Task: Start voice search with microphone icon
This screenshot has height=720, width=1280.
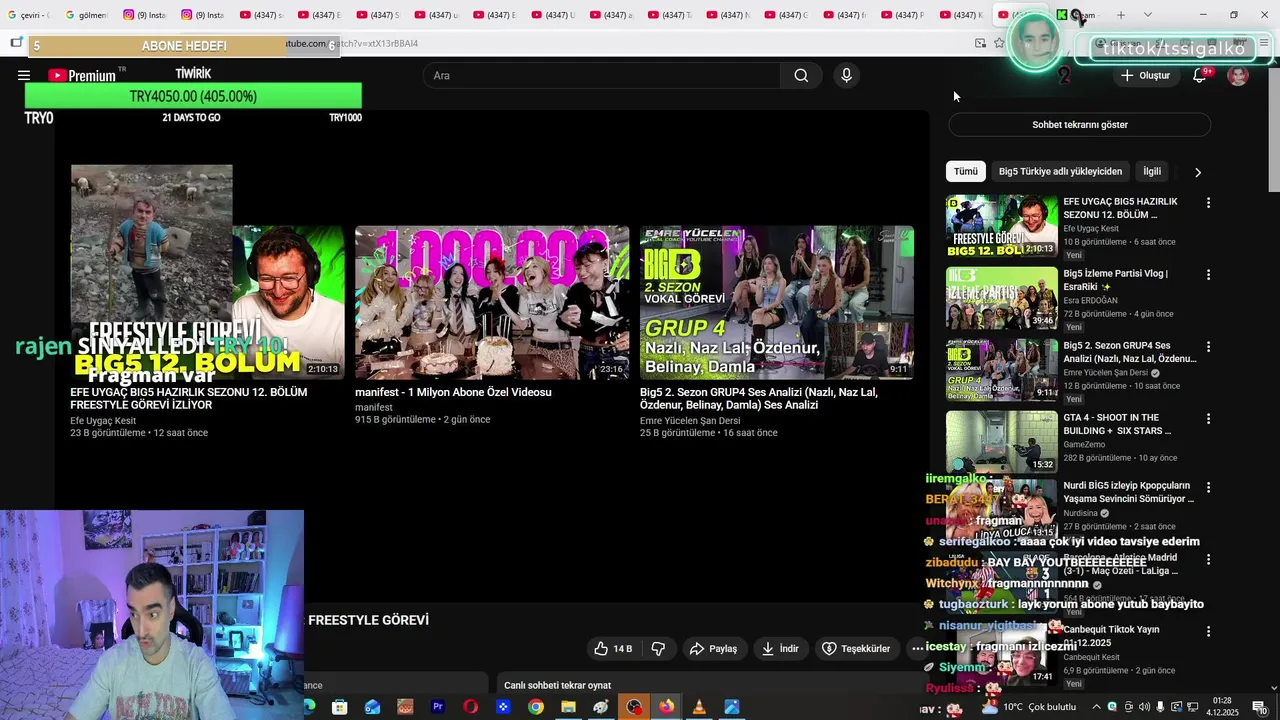Action: click(846, 75)
